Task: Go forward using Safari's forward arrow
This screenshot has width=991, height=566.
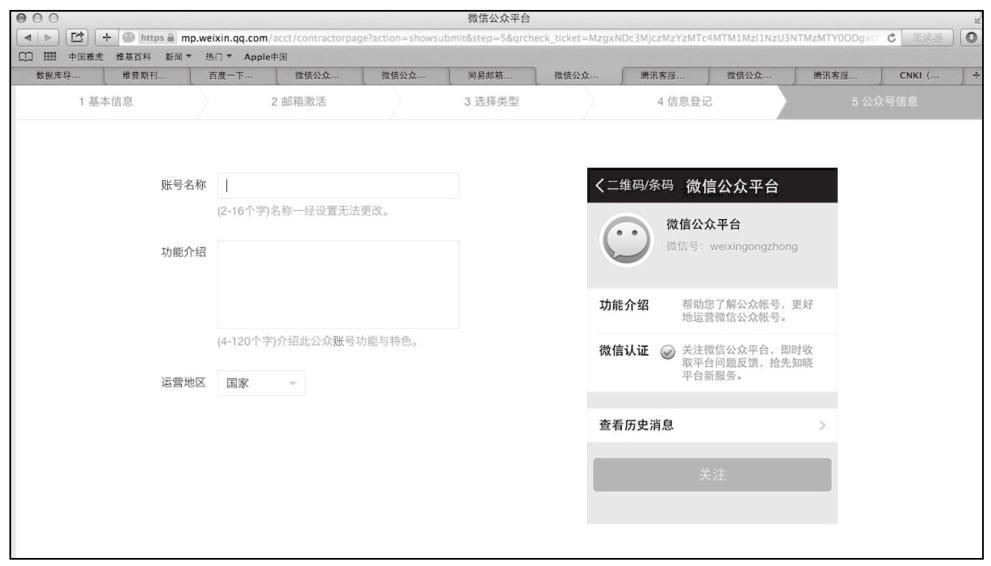Action: tap(48, 38)
